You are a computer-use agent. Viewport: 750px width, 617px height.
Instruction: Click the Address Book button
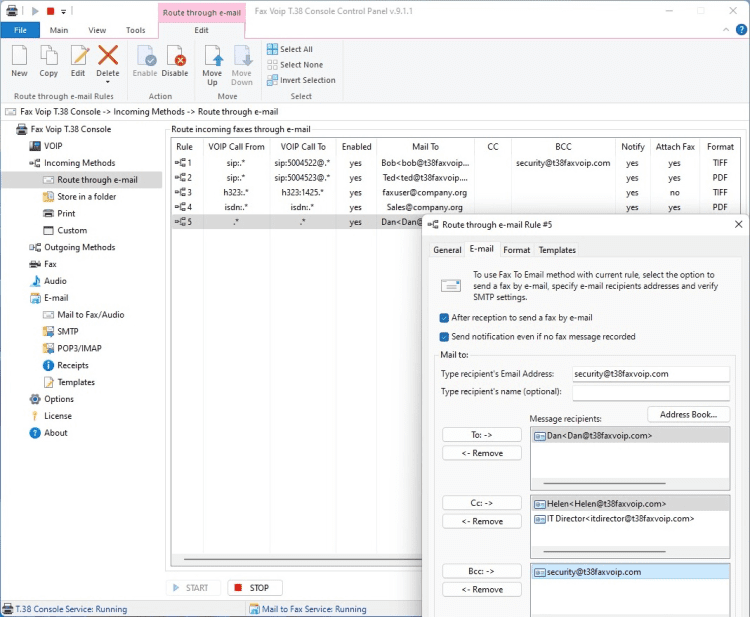click(688, 414)
